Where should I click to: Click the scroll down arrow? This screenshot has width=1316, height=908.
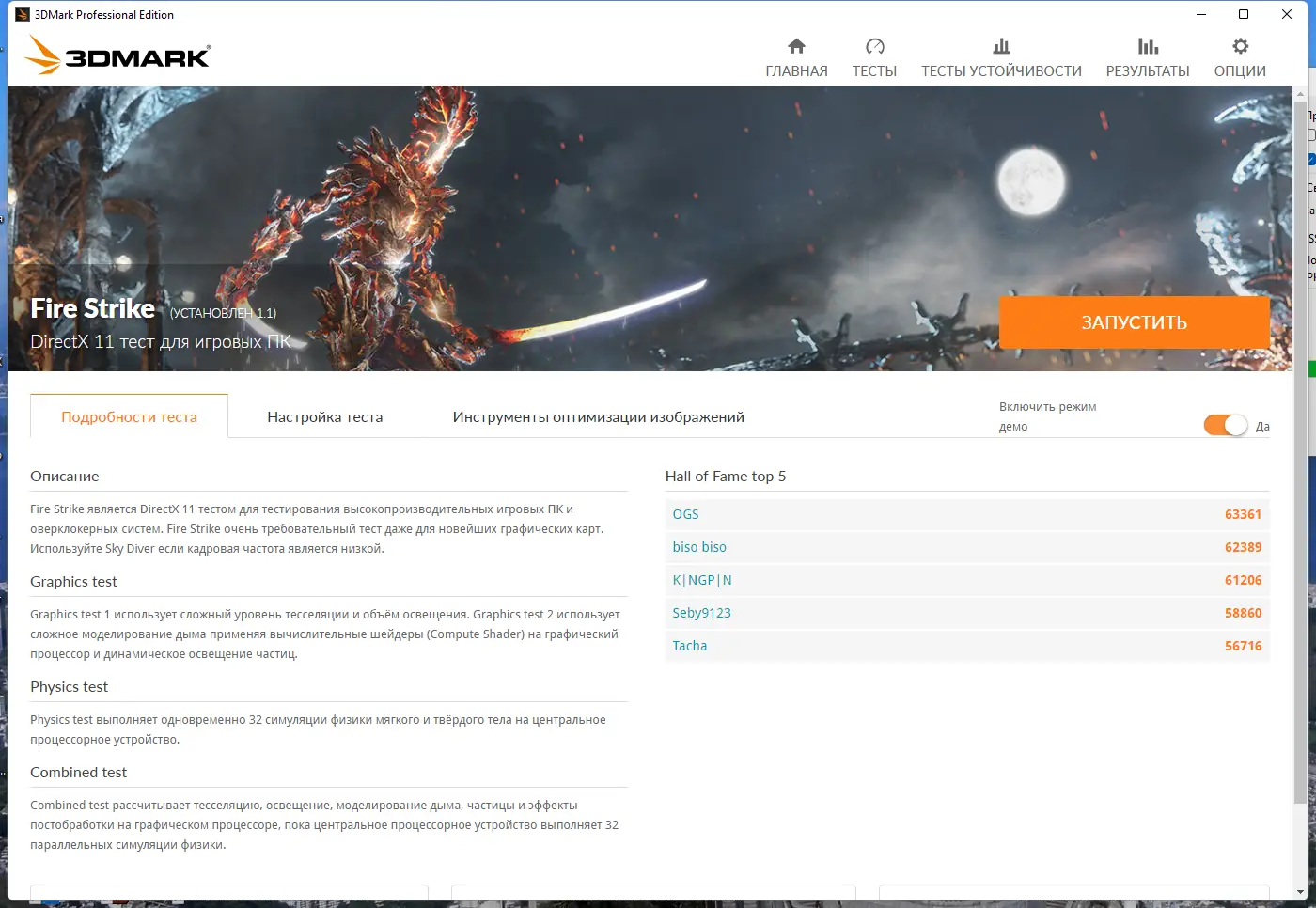tap(1300, 891)
